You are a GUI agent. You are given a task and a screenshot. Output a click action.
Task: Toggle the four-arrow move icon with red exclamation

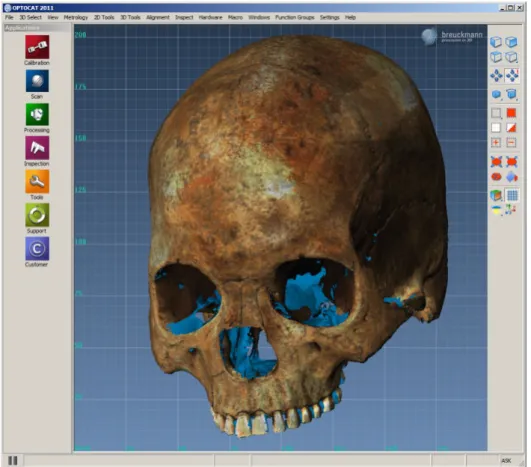(x=512, y=76)
